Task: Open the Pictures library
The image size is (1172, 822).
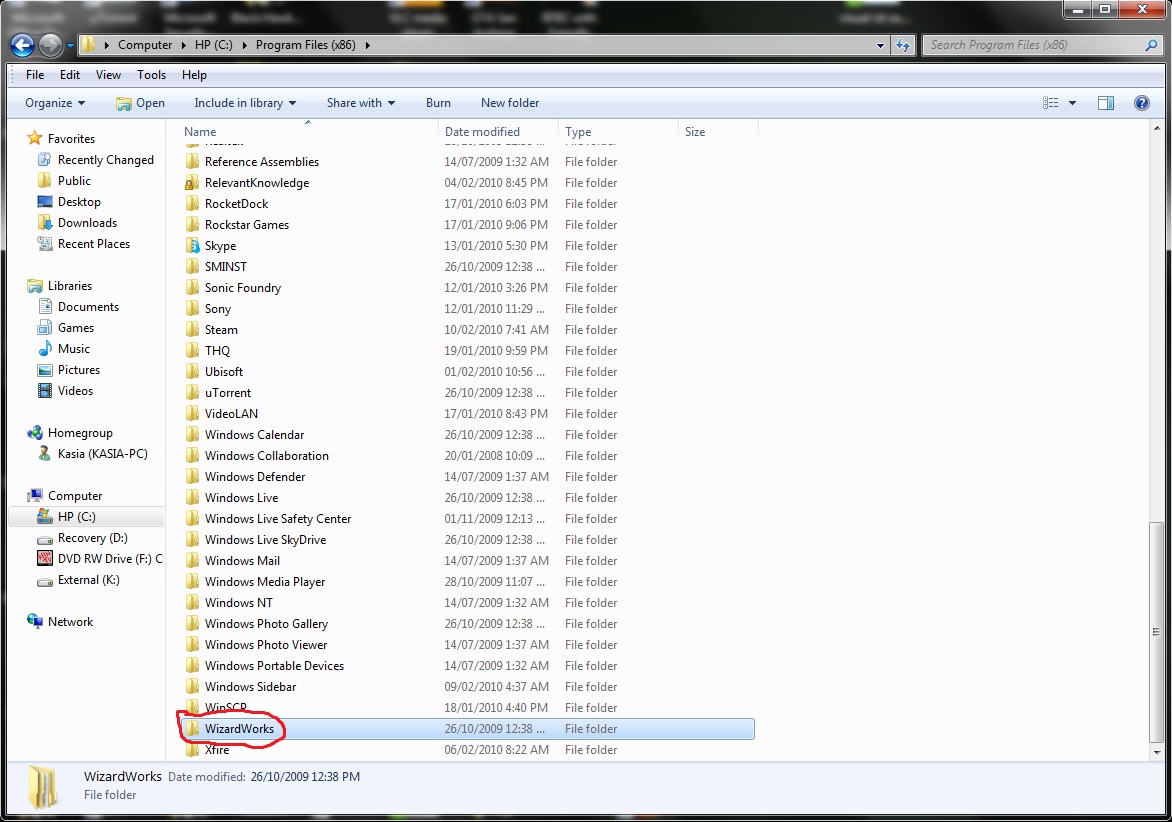Action: pyautogui.click(x=69, y=369)
